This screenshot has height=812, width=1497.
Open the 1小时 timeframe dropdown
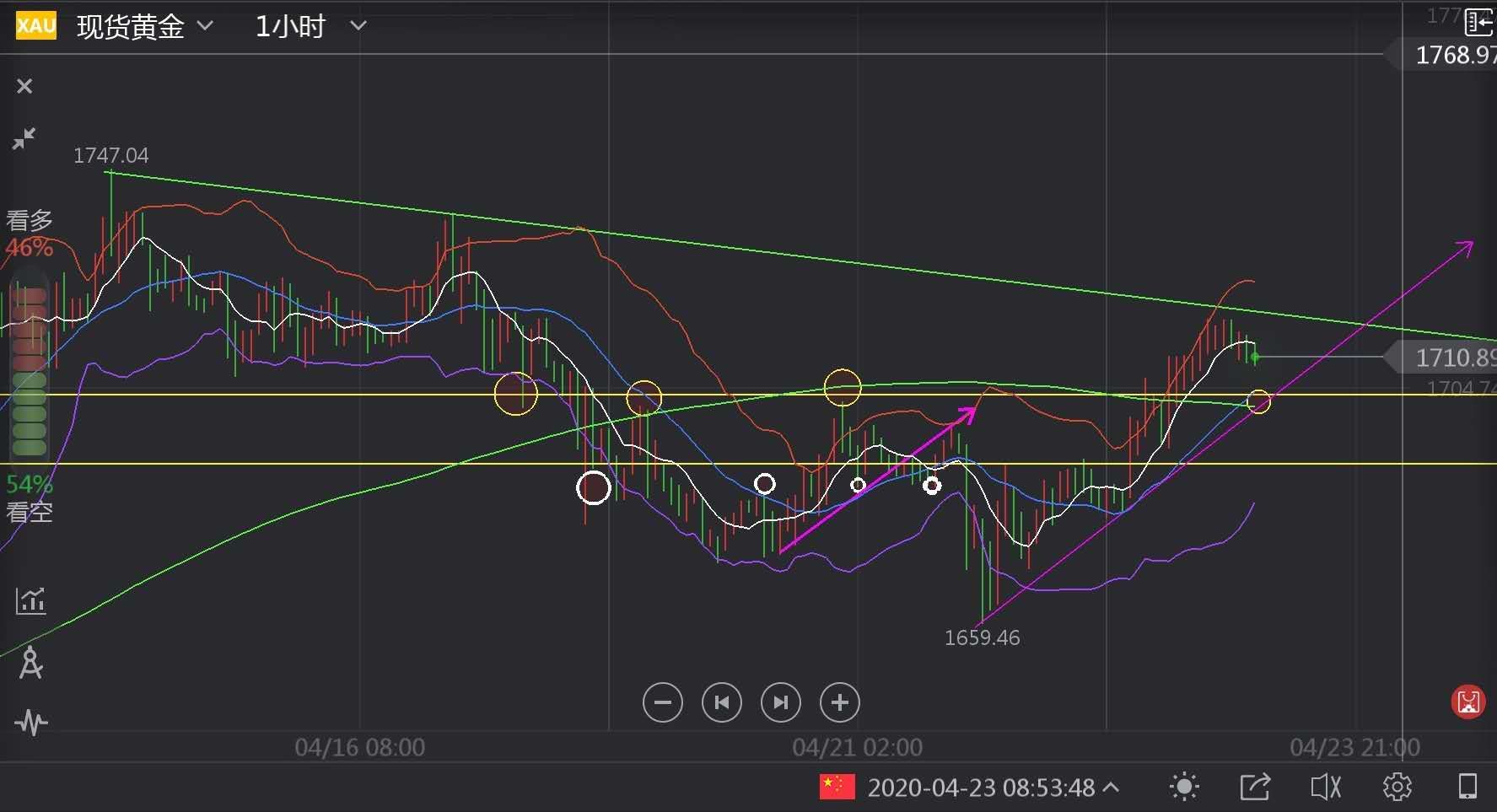(310, 26)
